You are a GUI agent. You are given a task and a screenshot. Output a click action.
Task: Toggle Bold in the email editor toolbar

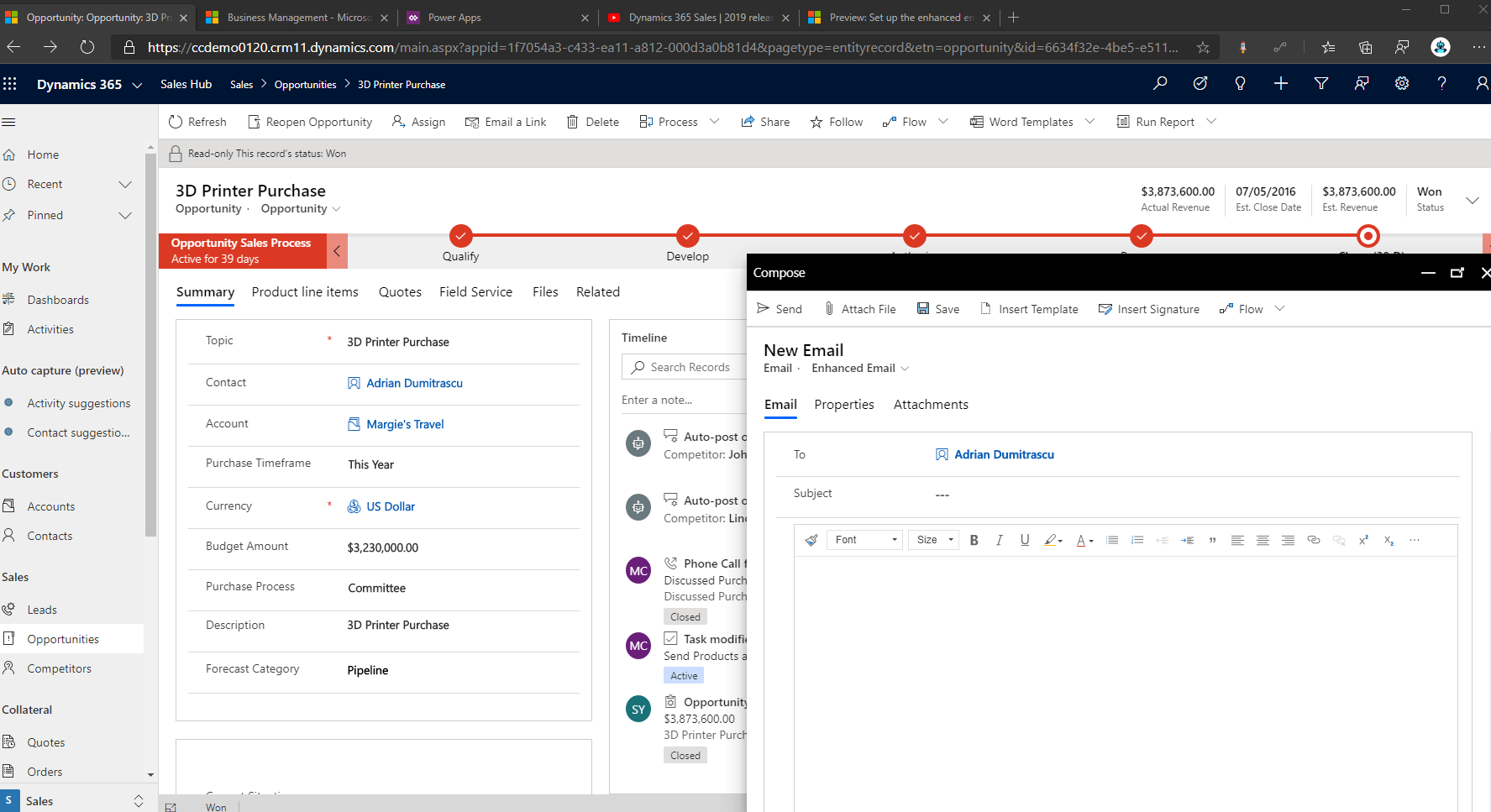(974, 540)
